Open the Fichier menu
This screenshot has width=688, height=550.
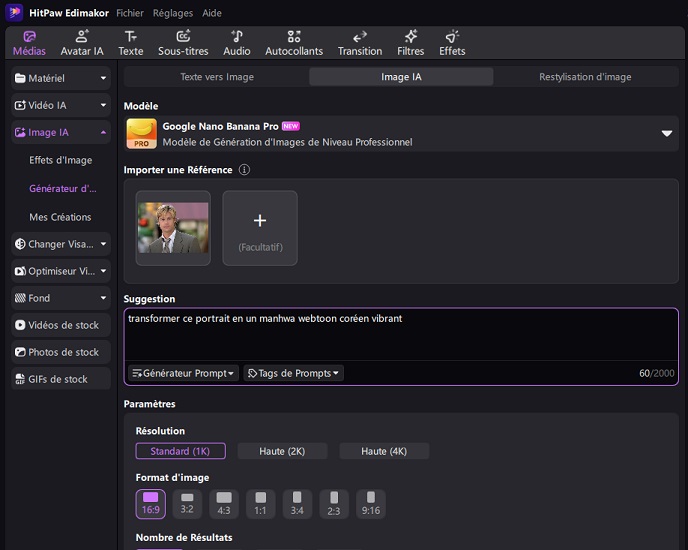[130, 14]
